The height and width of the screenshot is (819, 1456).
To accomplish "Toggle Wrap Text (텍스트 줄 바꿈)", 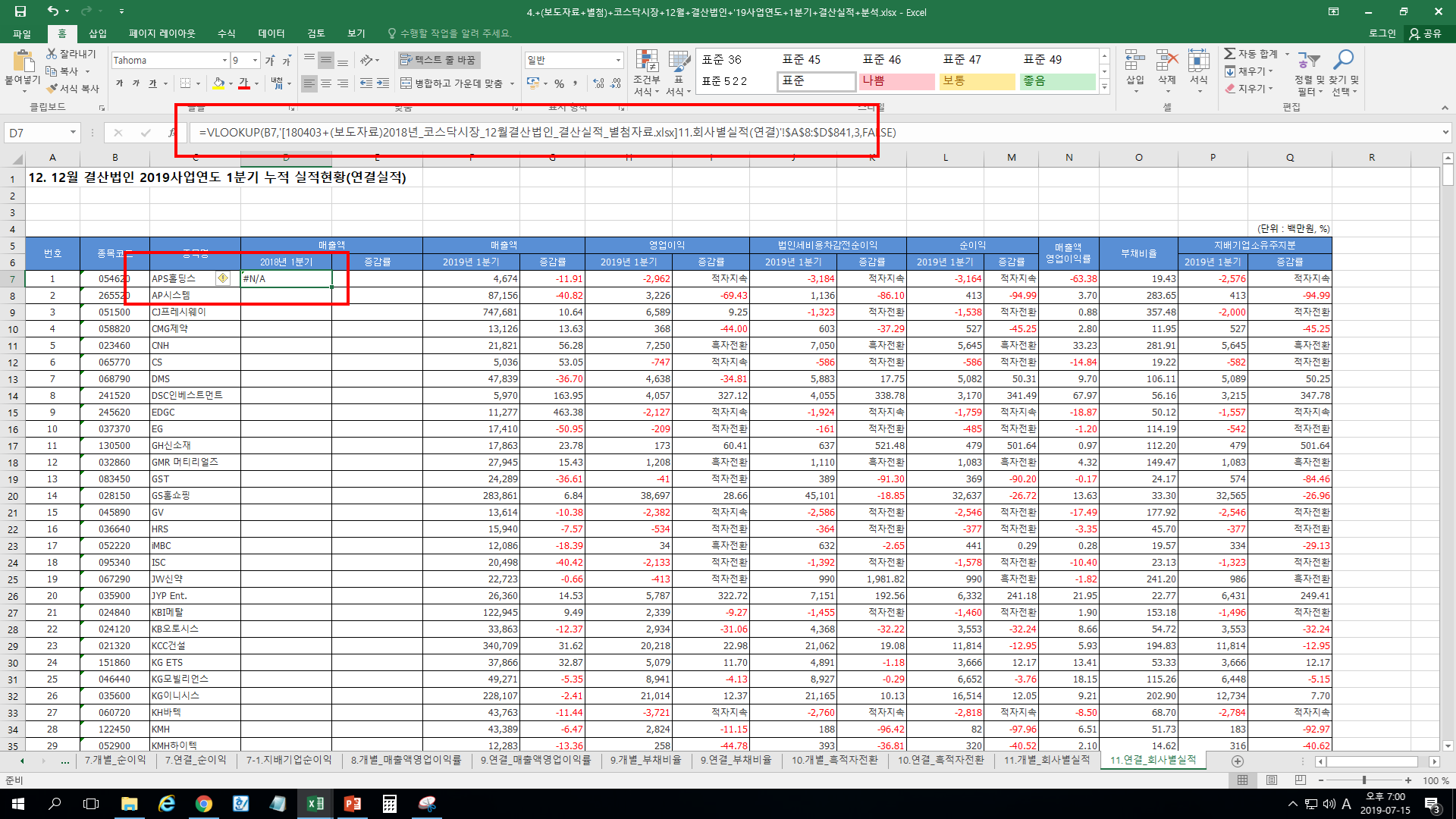I will (x=438, y=60).
